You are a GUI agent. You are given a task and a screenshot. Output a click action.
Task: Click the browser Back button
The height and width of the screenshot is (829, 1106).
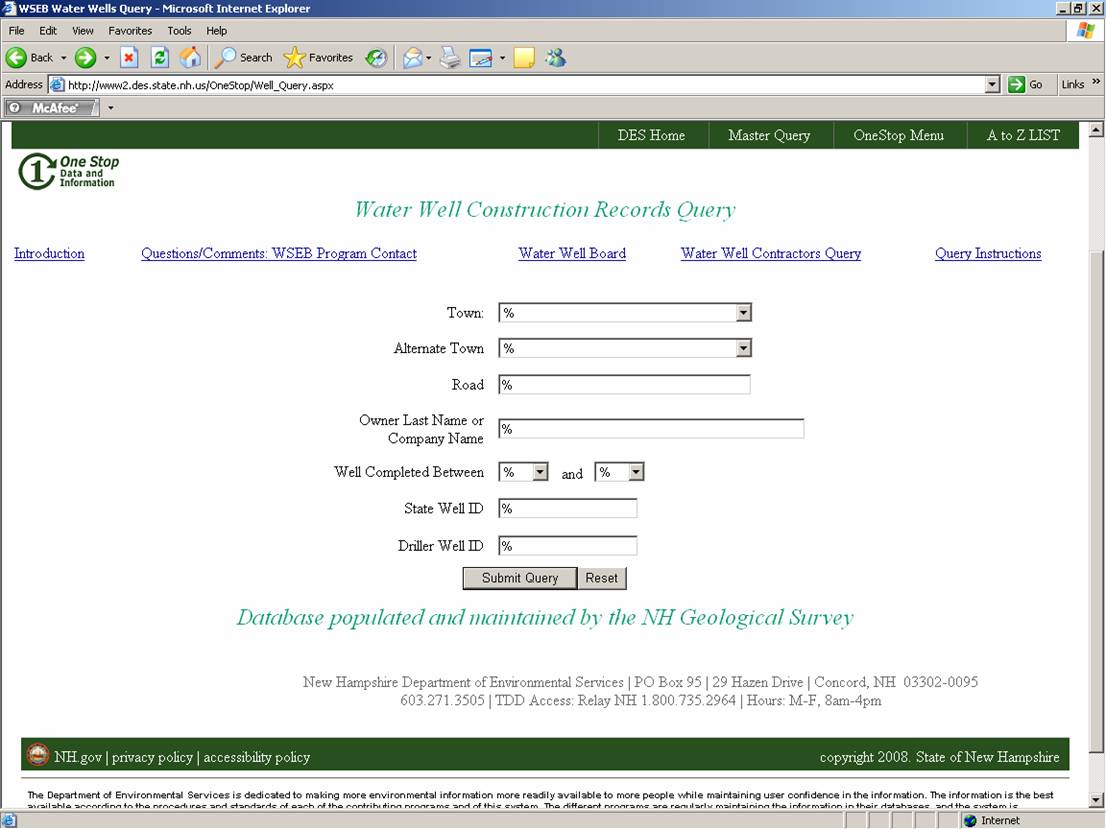tap(30, 58)
